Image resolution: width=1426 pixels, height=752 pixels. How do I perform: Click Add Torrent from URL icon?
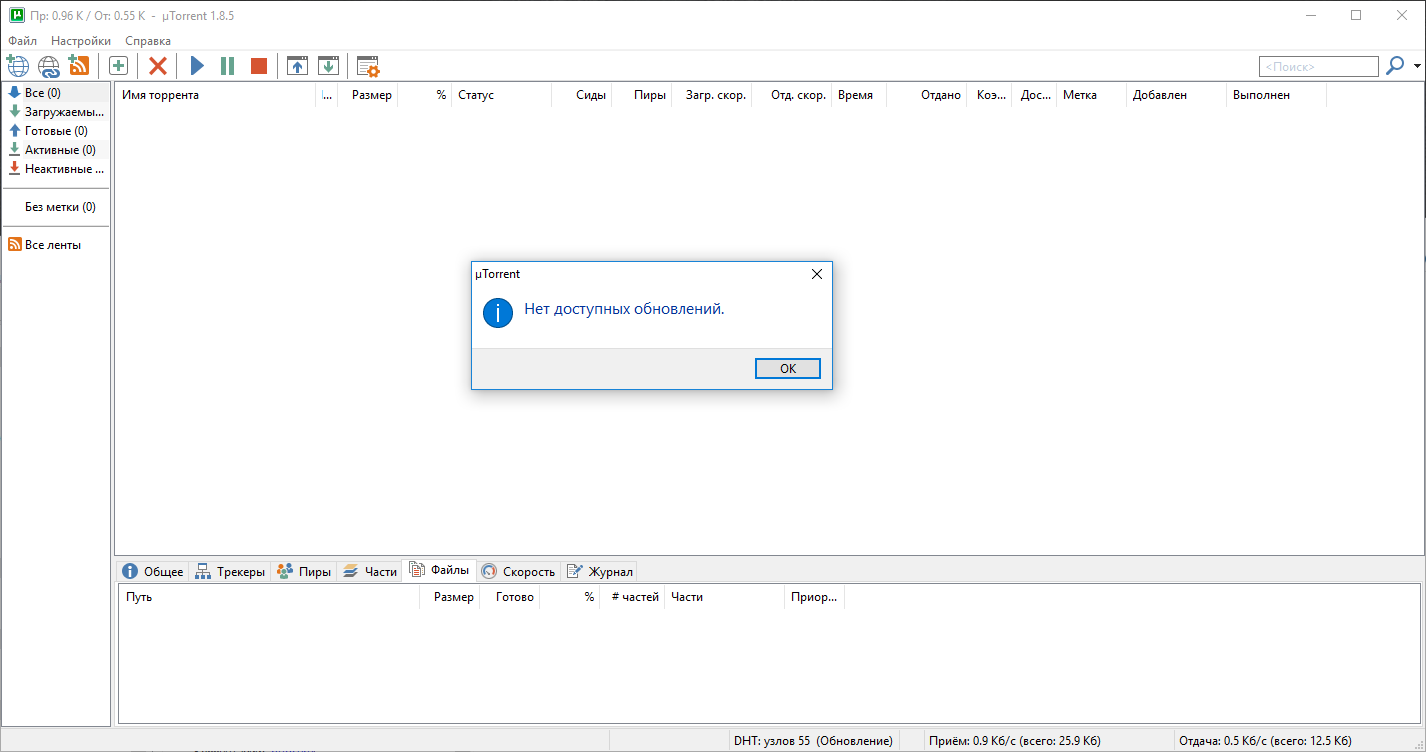pyautogui.click(x=49, y=66)
